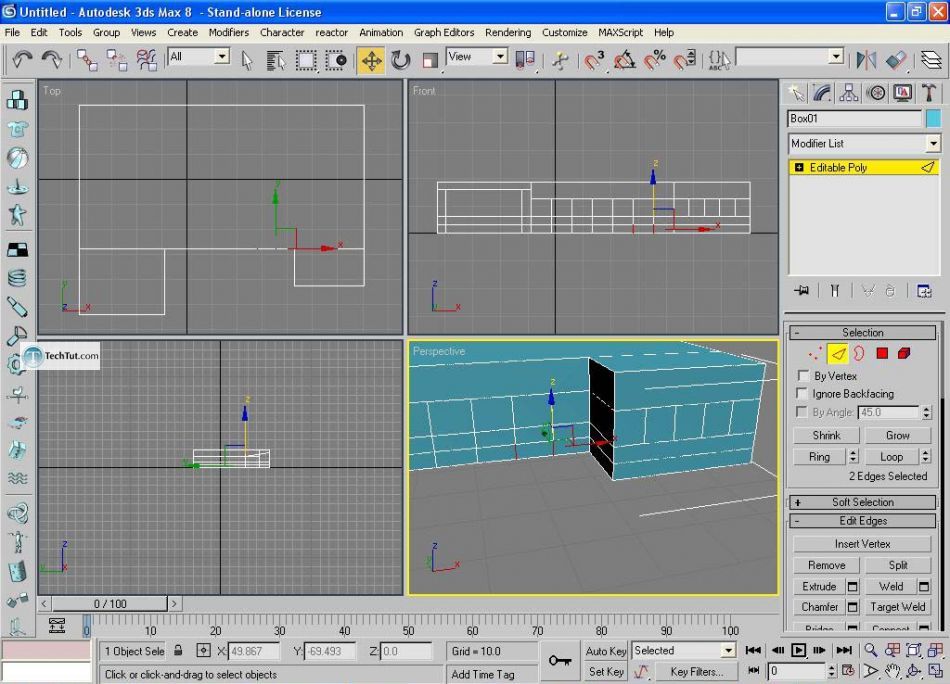Activate the Select and Link tool
Image resolution: width=950 pixels, height=684 pixels.
pos(87,60)
